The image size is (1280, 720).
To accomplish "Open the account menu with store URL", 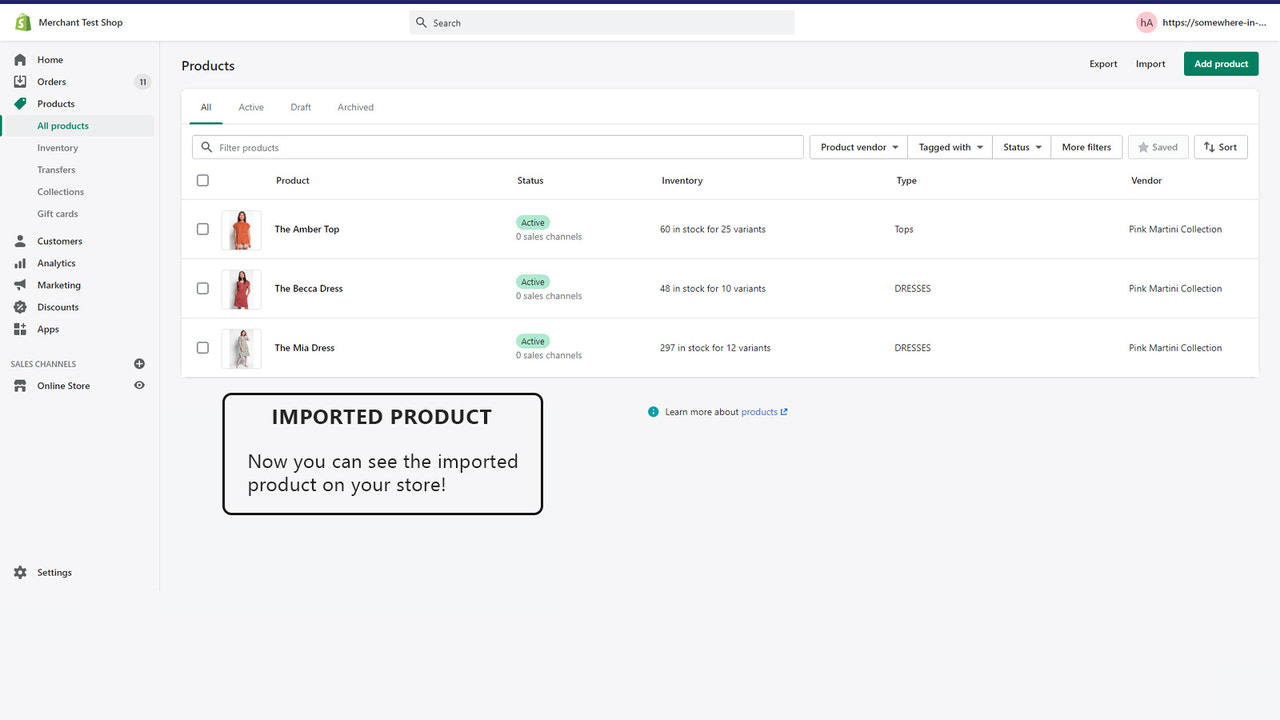I will pos(1201,22).
